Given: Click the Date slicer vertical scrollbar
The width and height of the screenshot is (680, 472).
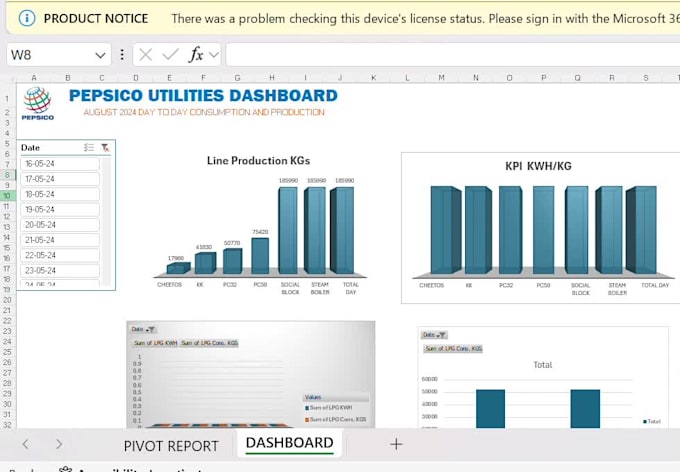Looking at the screenshot, I should point(106,221).
